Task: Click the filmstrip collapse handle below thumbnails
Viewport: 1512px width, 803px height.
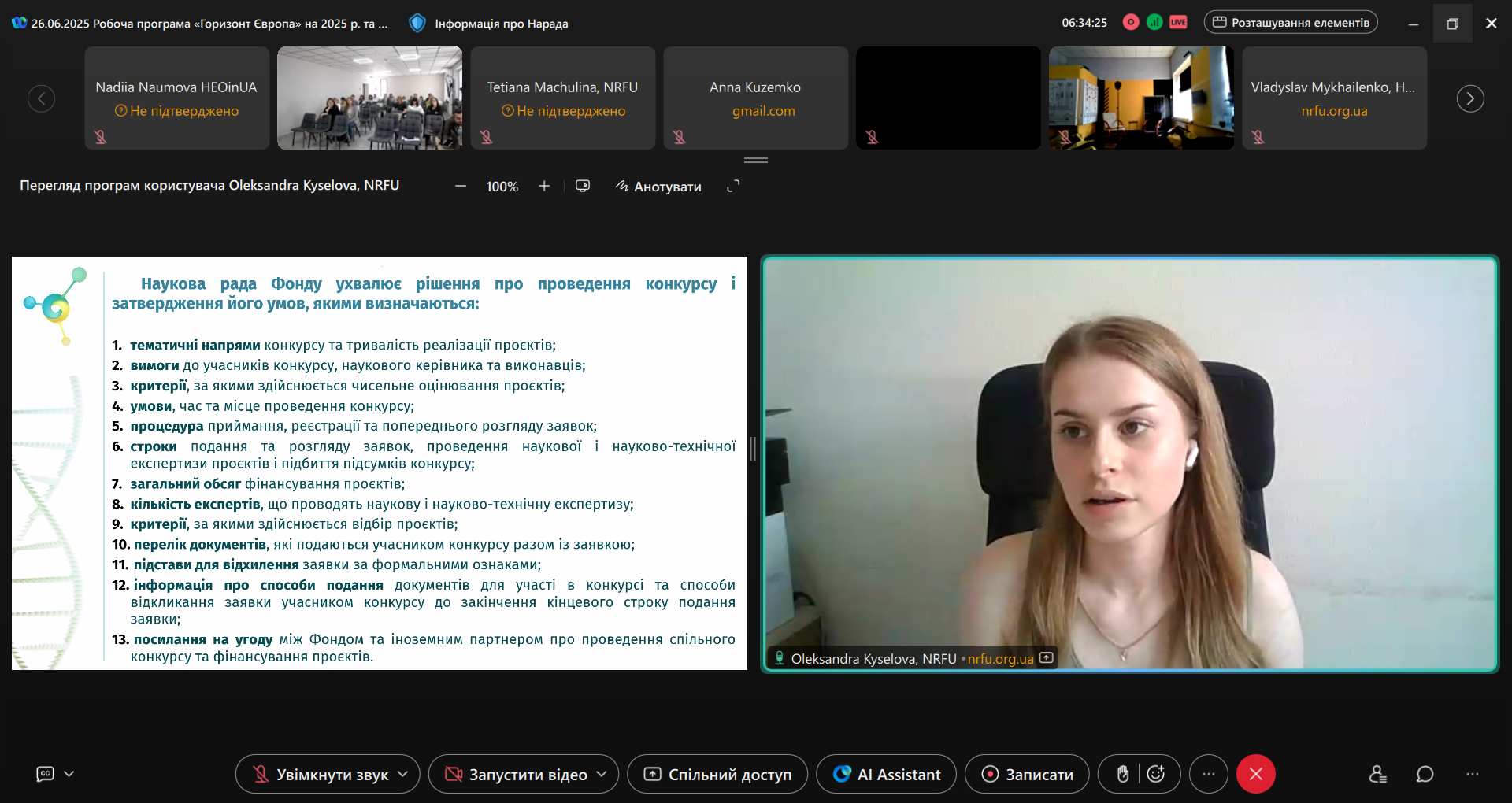Action: coord(756,160)
